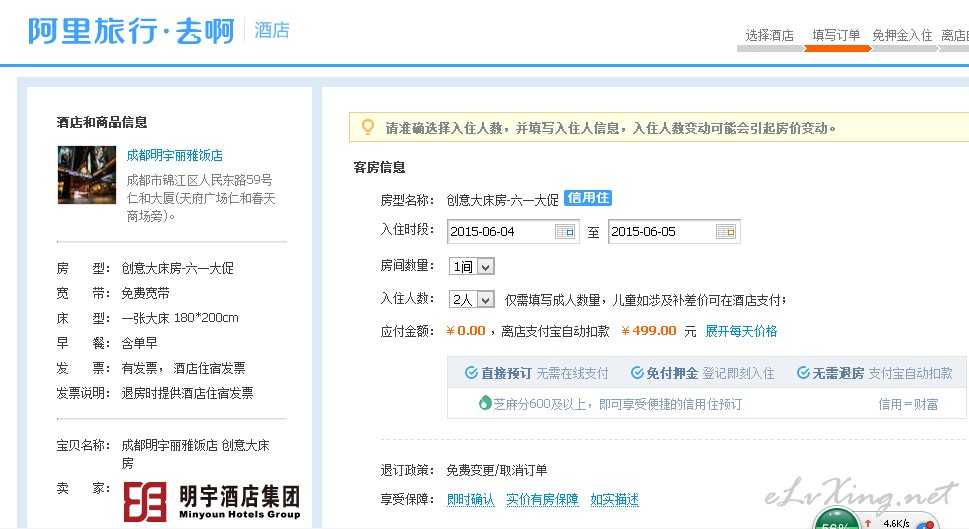Open calendar icon for check-out date 2015-06-05

click(726, 232)
